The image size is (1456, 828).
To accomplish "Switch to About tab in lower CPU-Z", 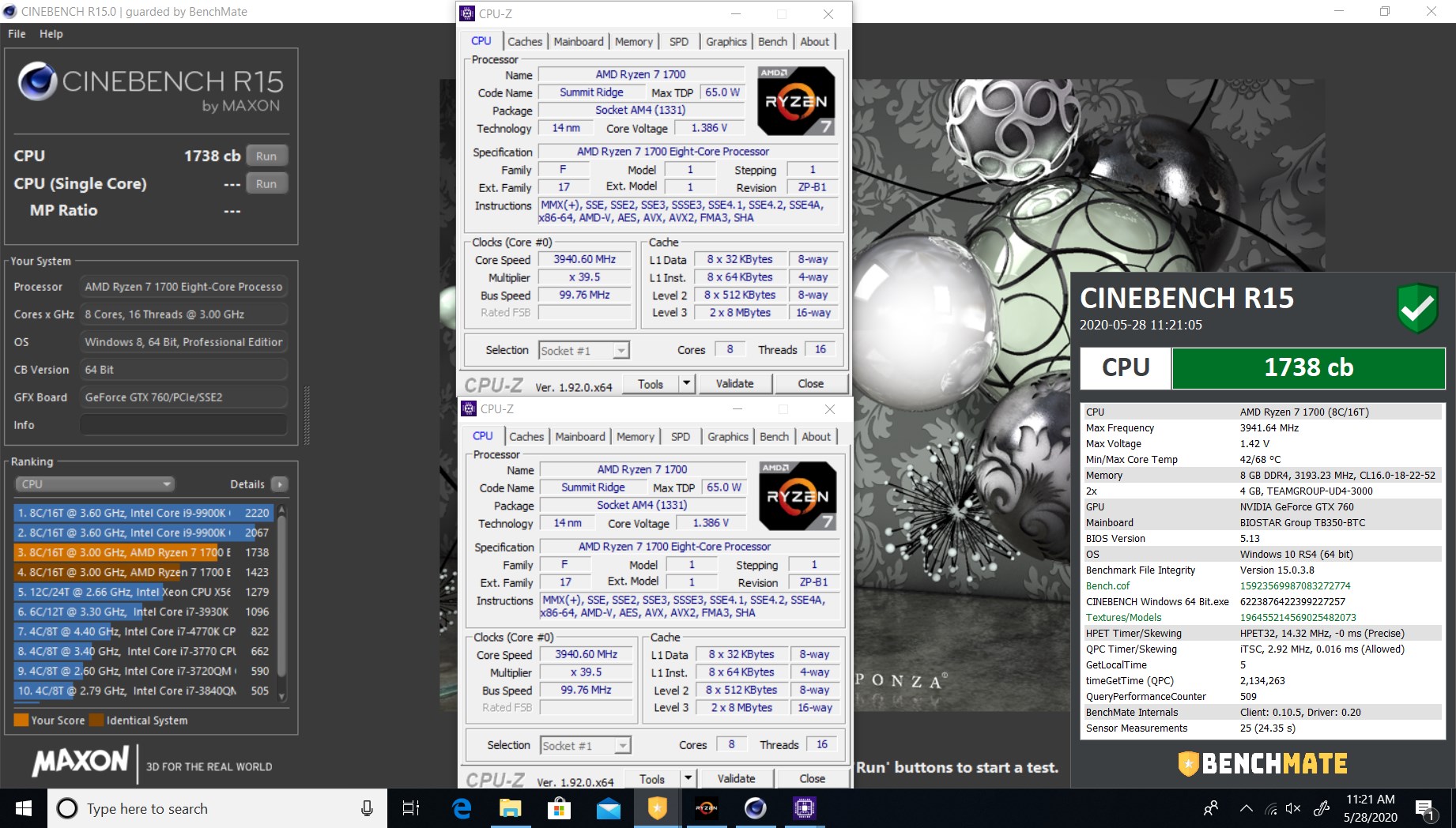I will click(x=817, y=436).
